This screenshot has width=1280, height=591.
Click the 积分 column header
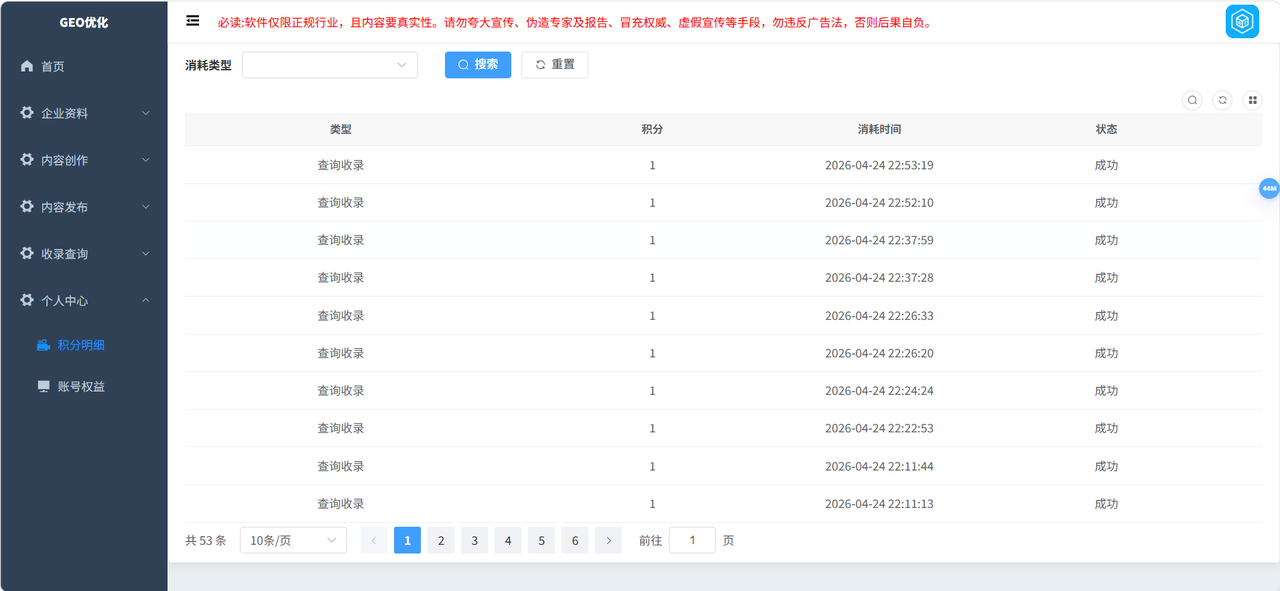[652, 129]
